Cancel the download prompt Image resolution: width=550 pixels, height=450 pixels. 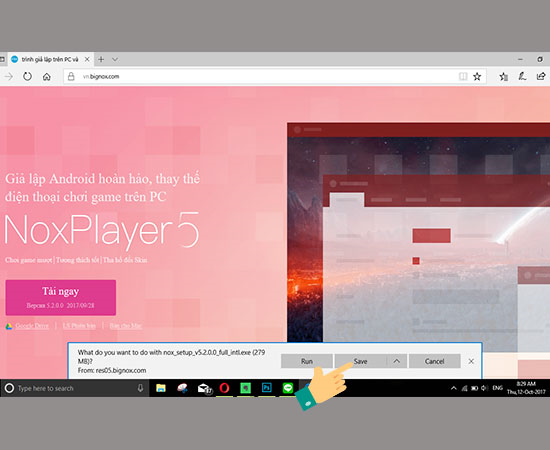[x=435, y=361]
